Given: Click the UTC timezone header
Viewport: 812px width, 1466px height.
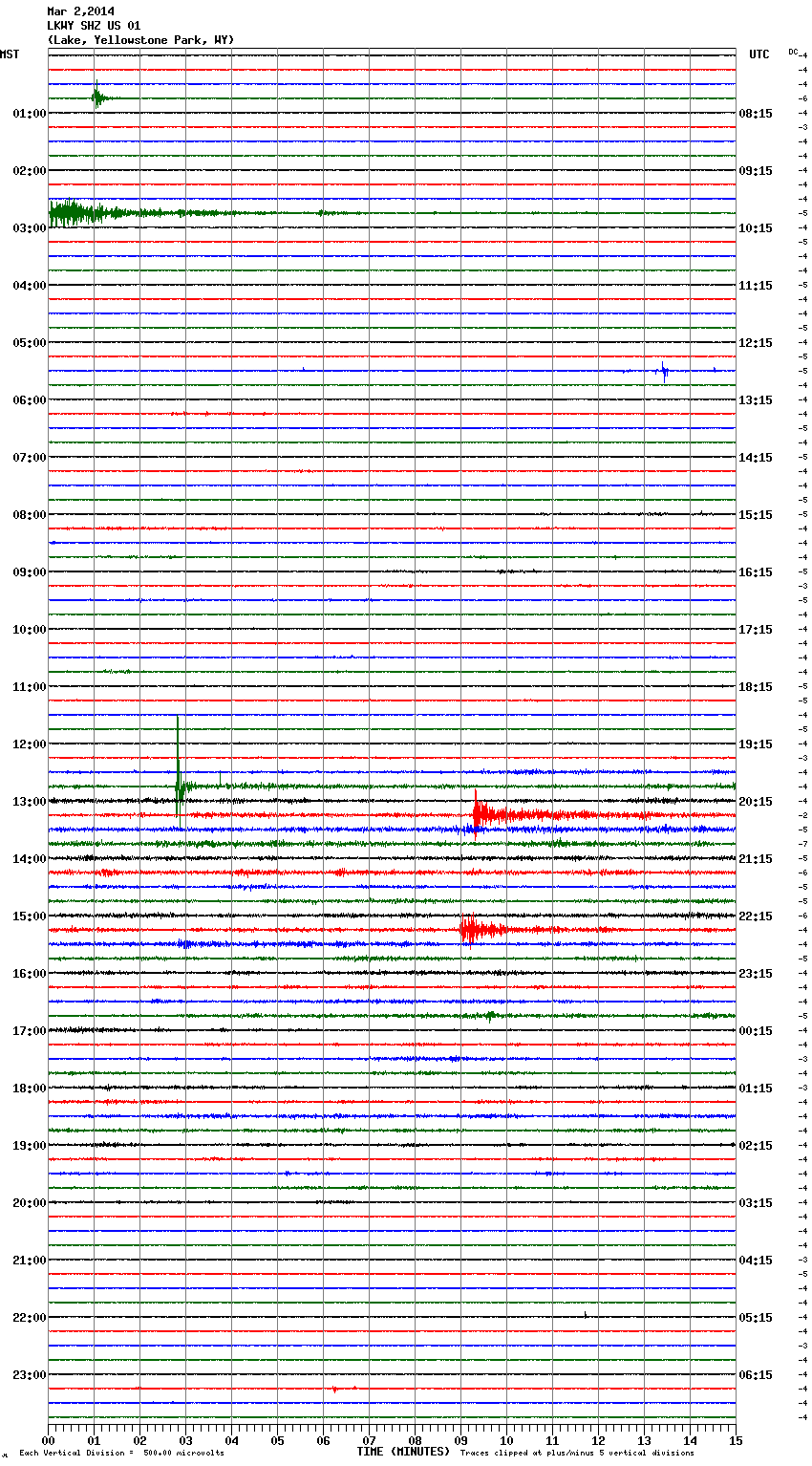Looking at the screenshot, I should tap(759, 54).
